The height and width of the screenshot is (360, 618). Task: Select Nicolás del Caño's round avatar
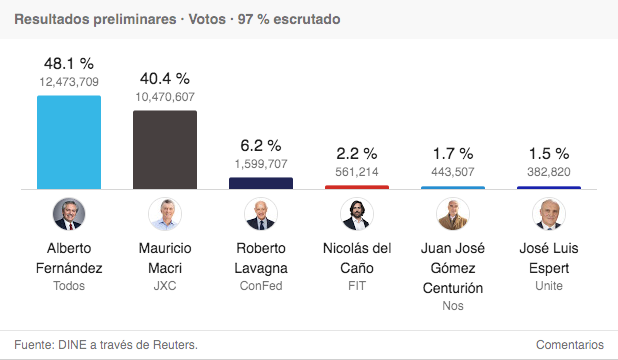tap(357, 214)
